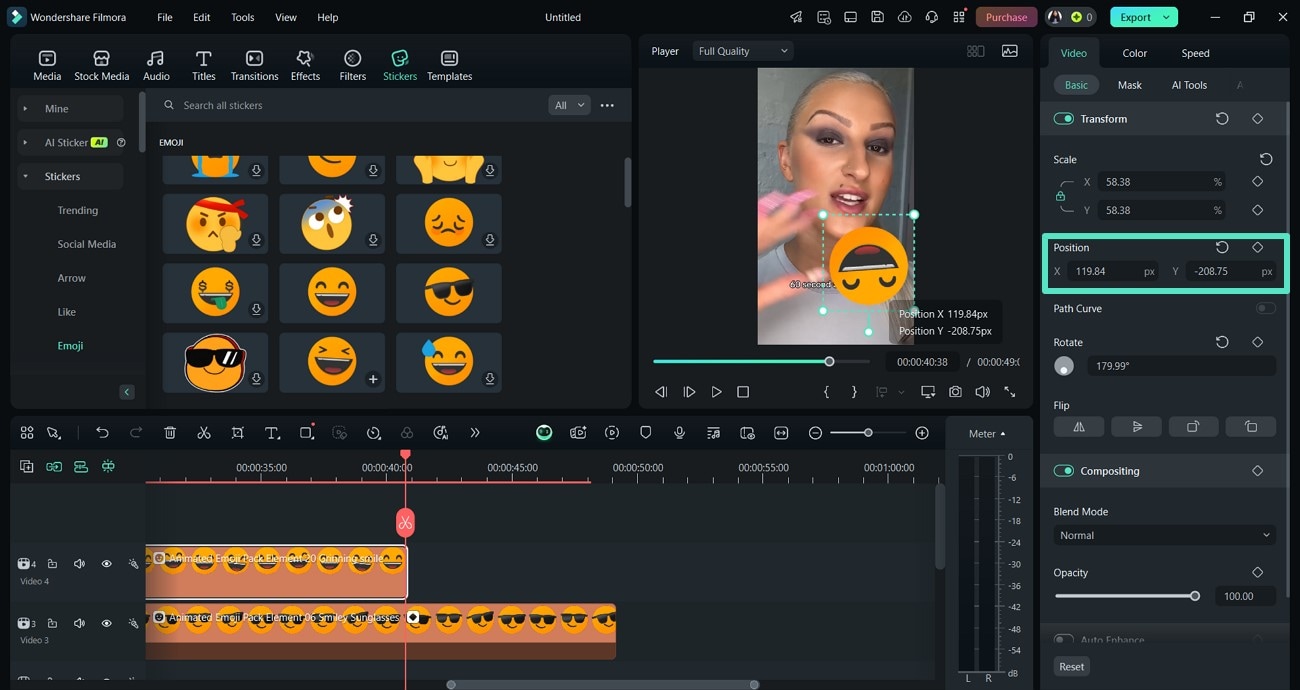Viewport: 1300px width, 690px height.
Task: Click the Export button
Action: (x=1143, y=17)
